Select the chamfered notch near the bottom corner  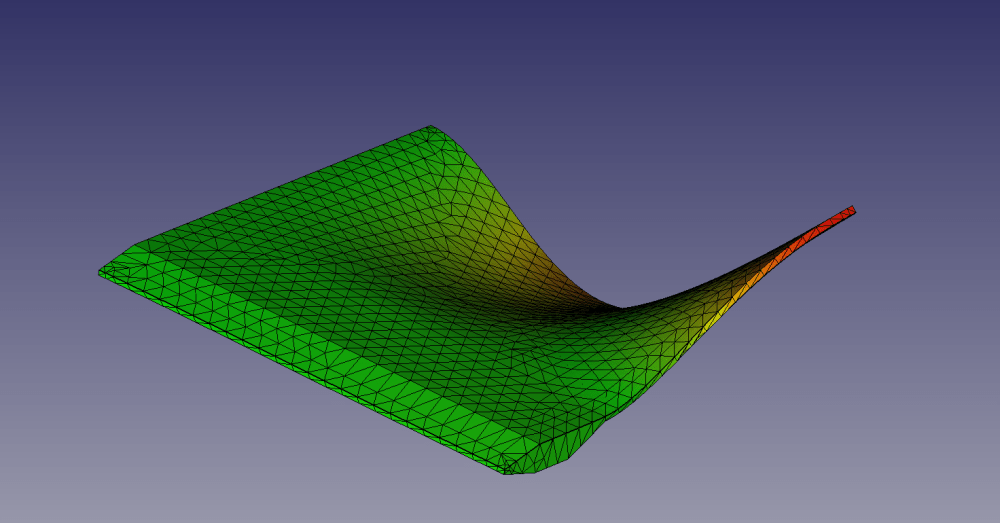pyautogui.click(x=588, y=440)
